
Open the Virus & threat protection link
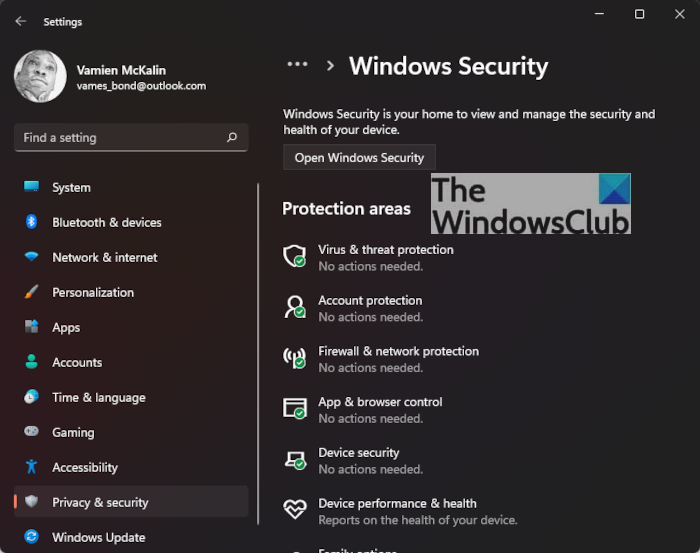[385, 250]
